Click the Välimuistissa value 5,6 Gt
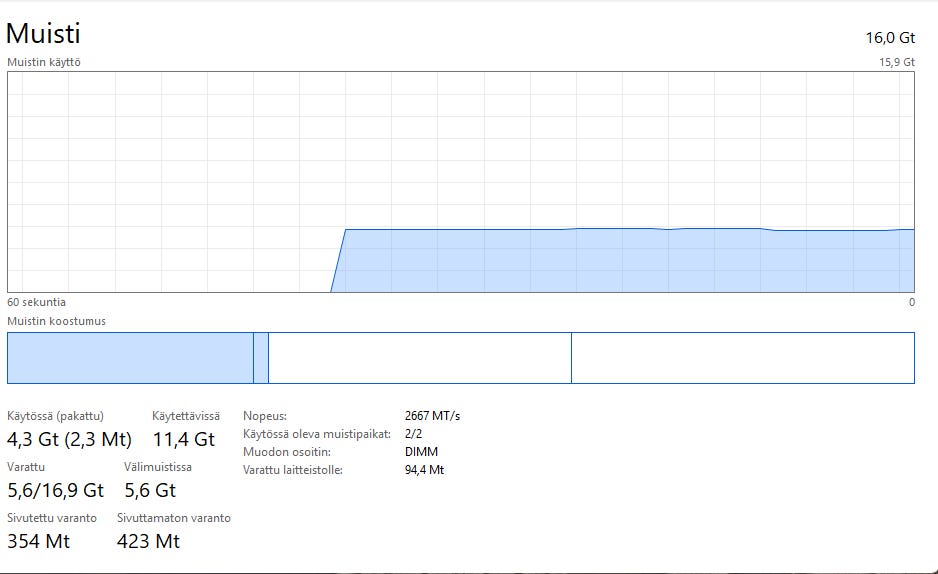Image resolution: width=938 pixels, height=574 pixels. tap(150, 490)
